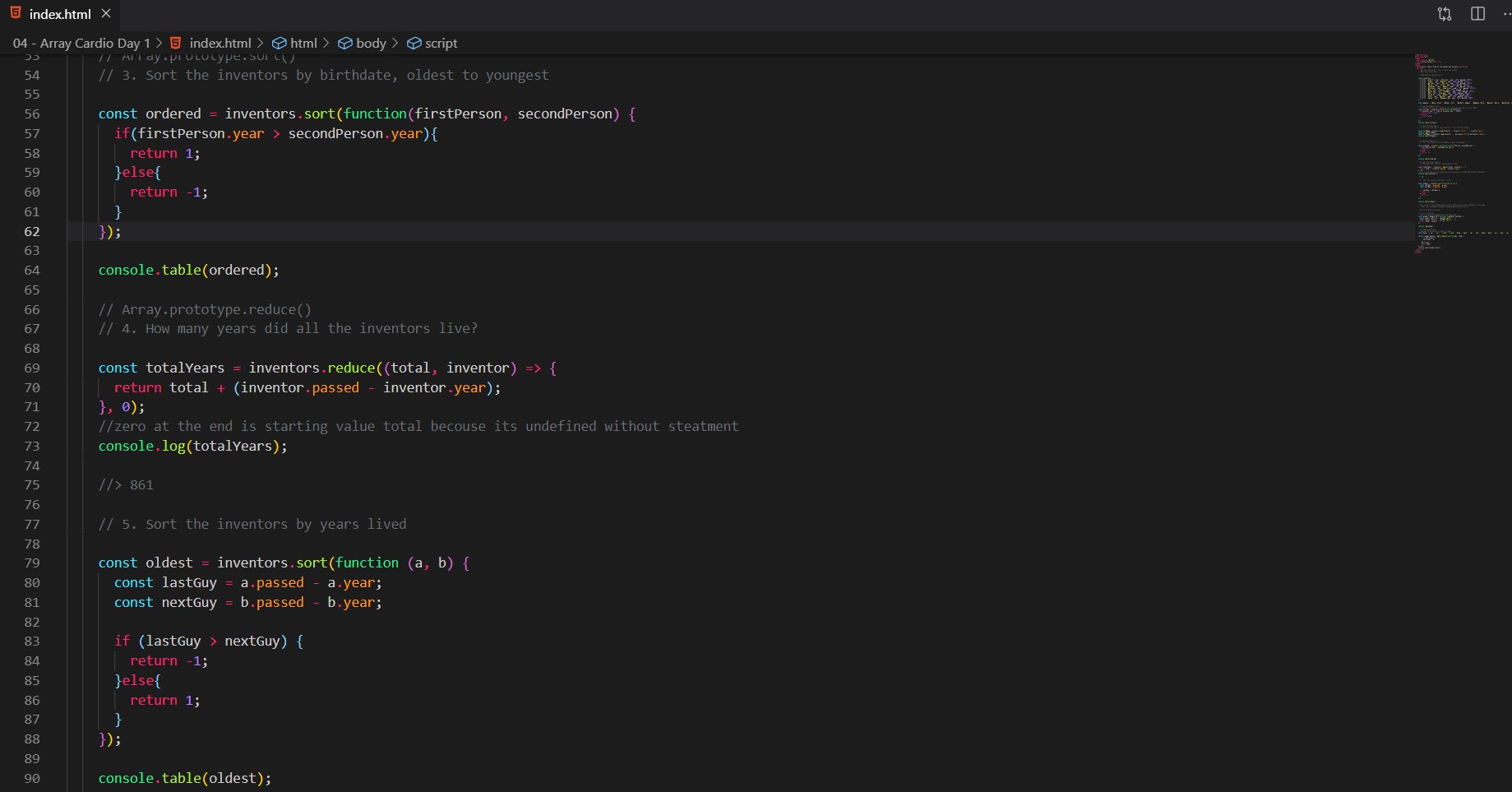
Task: Select the index.html editor tab
Action: point(59,14)
